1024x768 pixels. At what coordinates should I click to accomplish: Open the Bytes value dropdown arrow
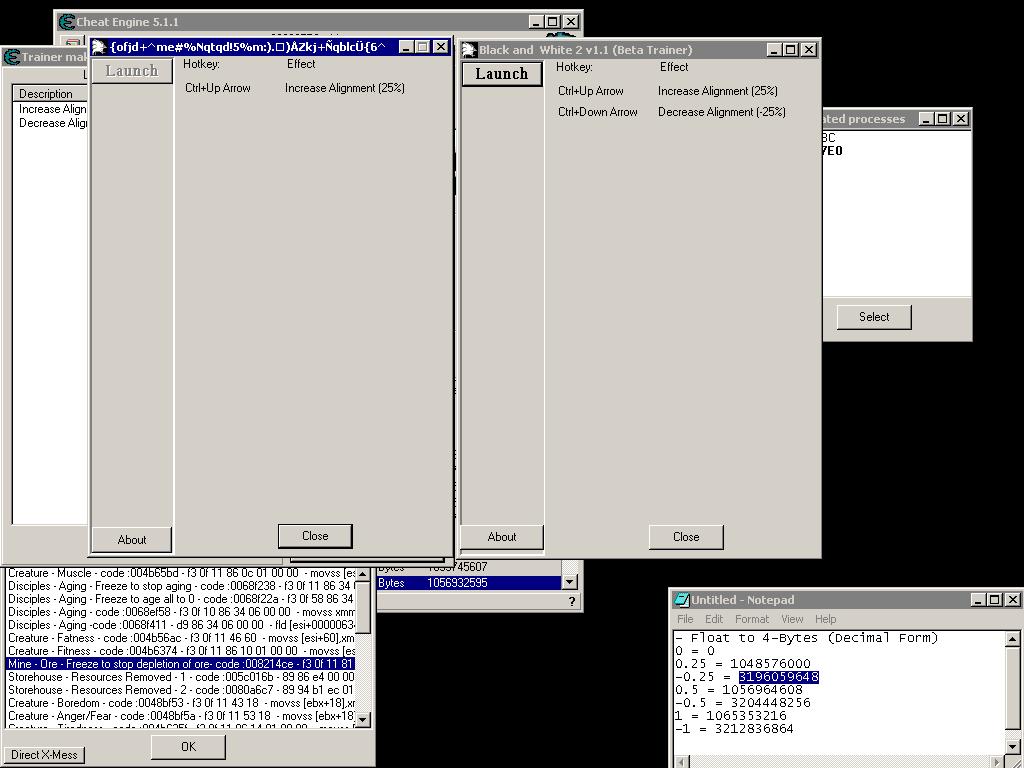tap(569, 582)
